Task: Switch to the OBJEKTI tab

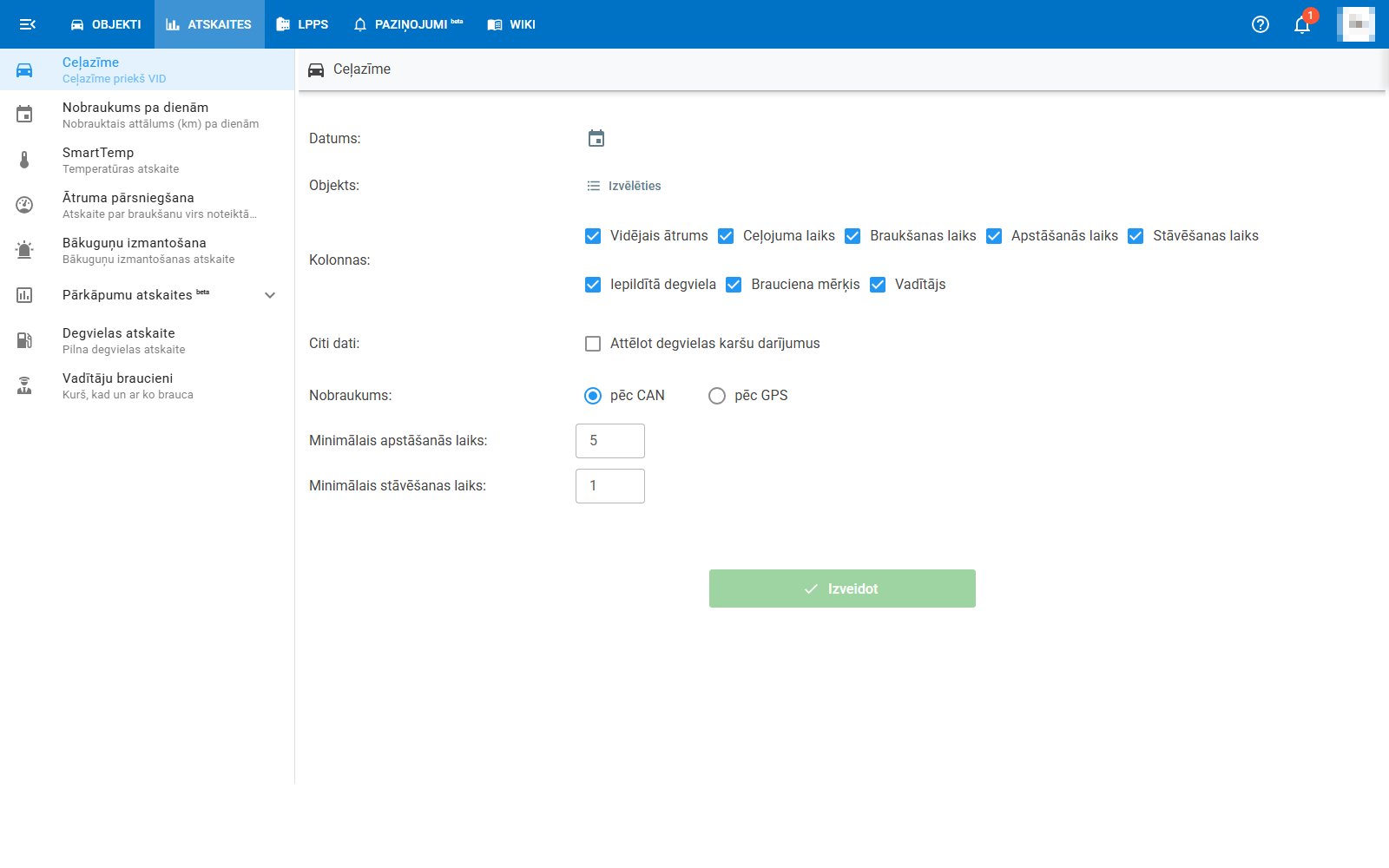Action: pos(106,24)
